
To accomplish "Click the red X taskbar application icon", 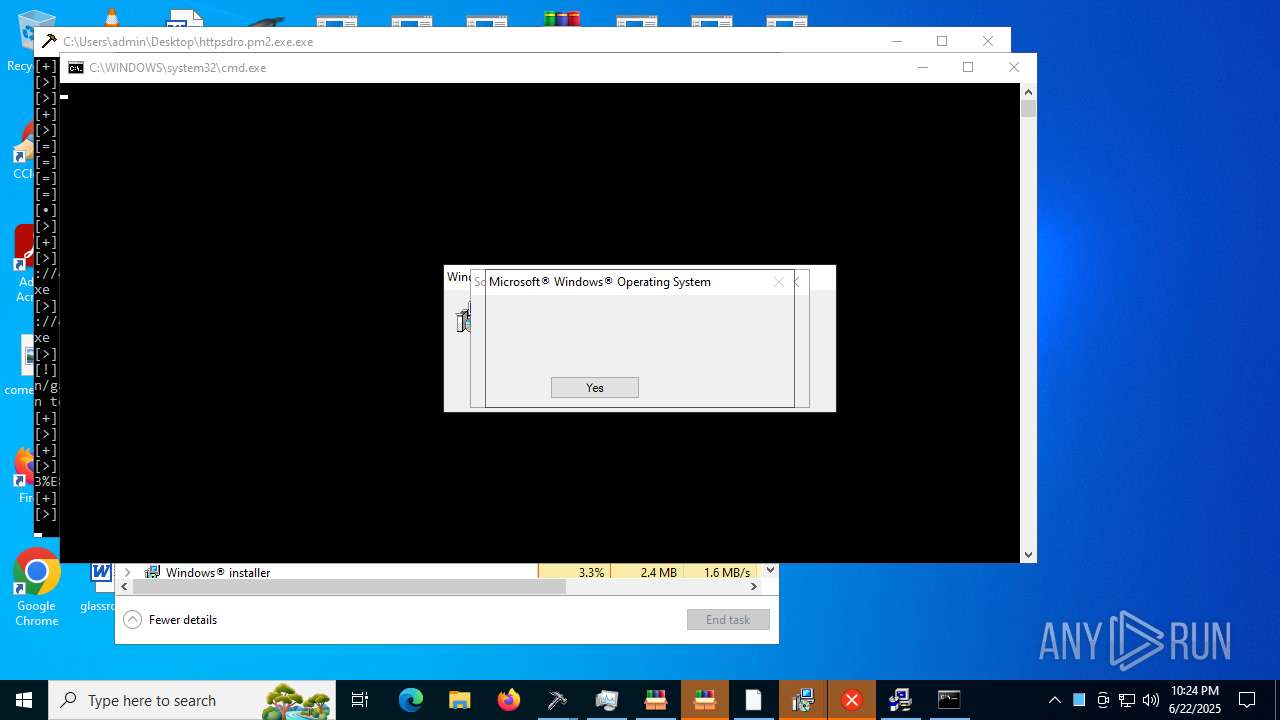I will (852, 700).
